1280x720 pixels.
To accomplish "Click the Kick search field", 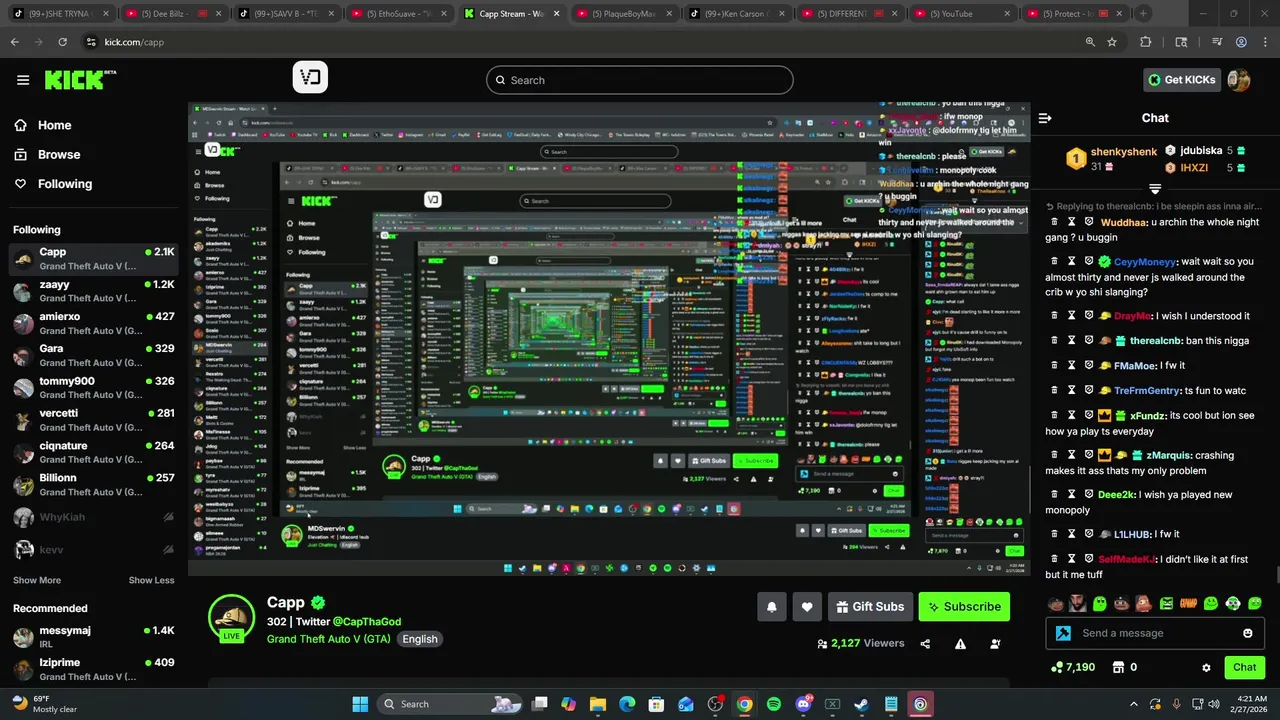I will coord(640,80).
